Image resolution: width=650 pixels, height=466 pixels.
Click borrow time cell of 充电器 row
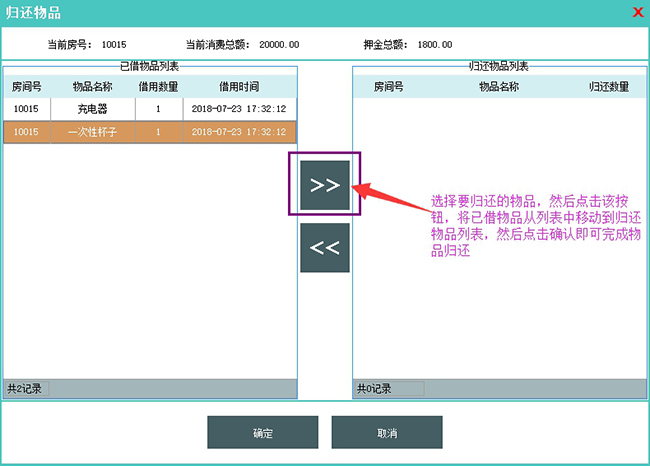[x=238, y=108]
